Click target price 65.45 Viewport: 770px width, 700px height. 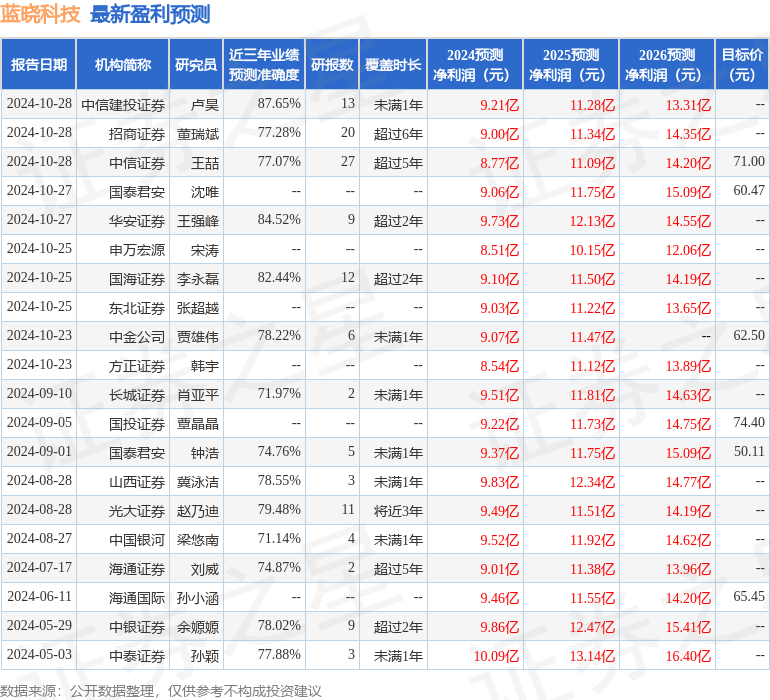point(749,596)
